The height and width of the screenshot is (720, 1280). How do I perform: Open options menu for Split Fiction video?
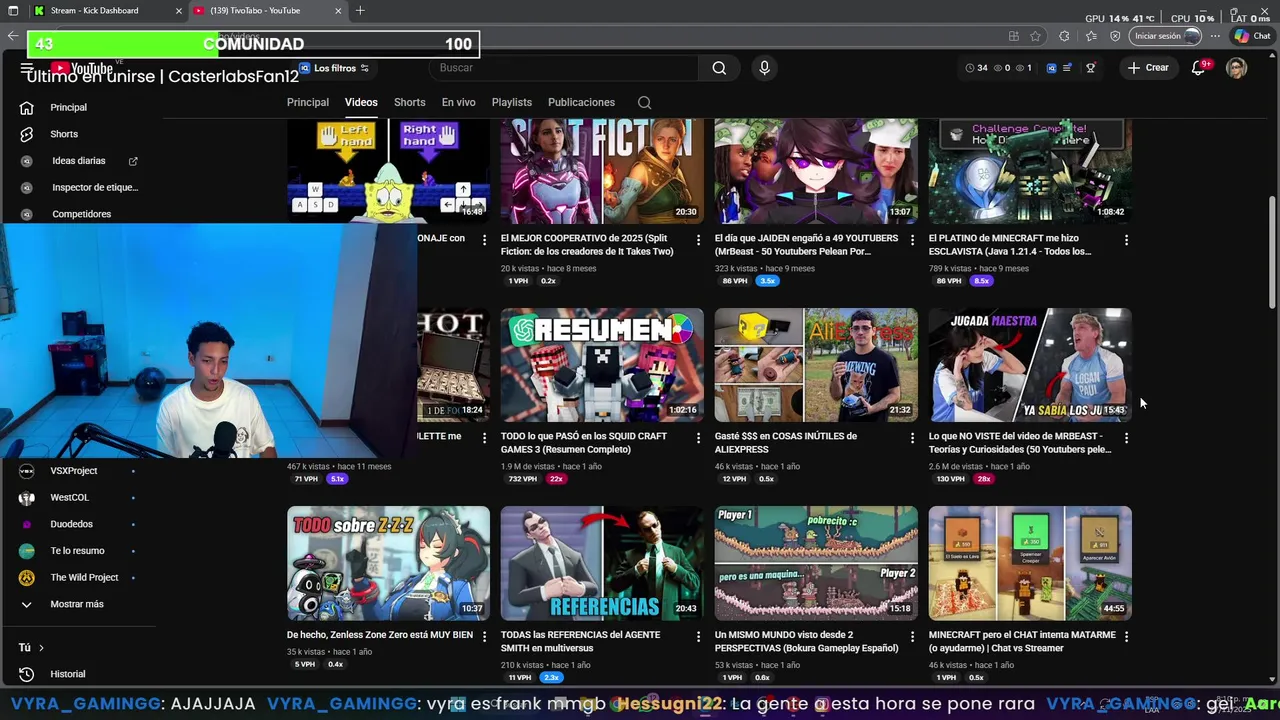(698, 240)
